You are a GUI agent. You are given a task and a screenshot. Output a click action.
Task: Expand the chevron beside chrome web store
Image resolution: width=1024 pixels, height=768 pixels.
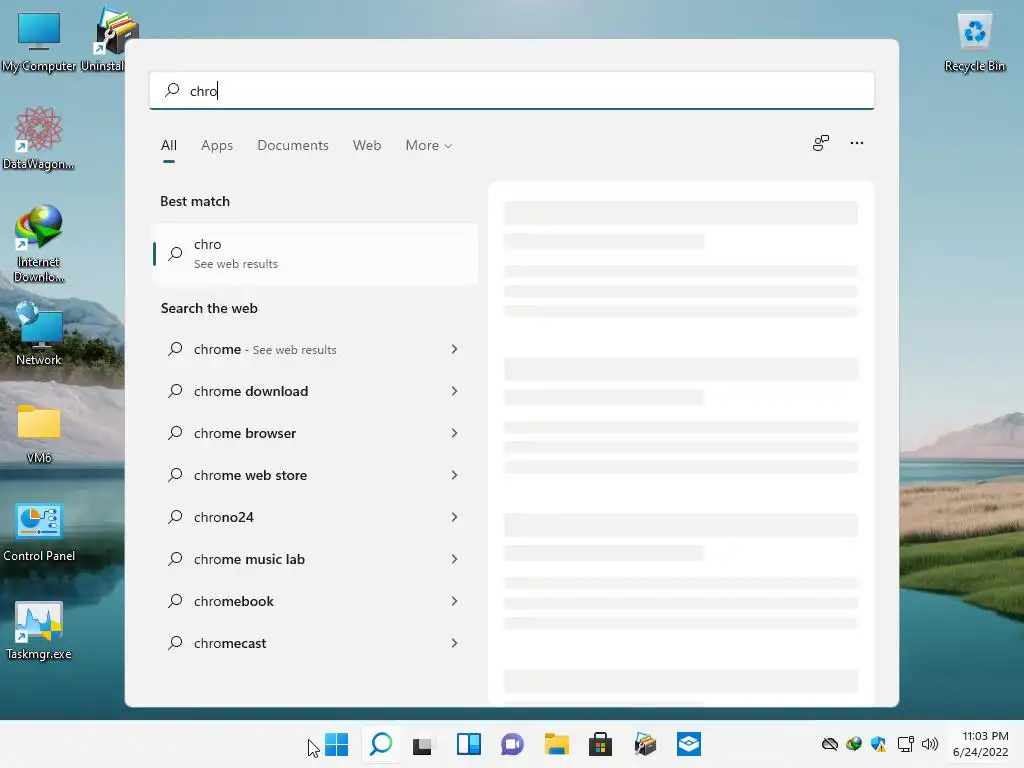(x=455, y=475)
